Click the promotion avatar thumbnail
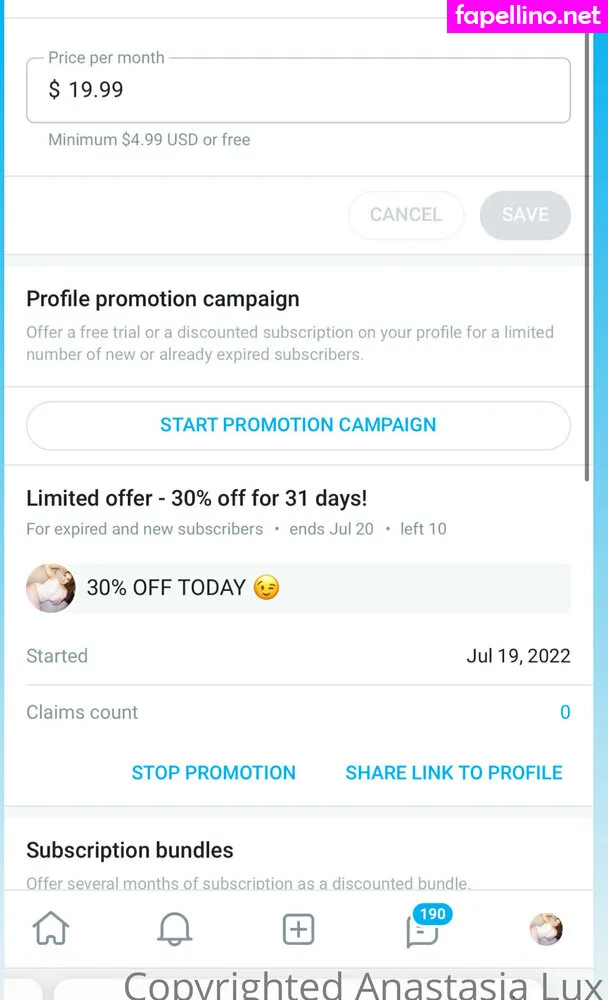Screen dimensions: 608x1000 coord(51,588)
